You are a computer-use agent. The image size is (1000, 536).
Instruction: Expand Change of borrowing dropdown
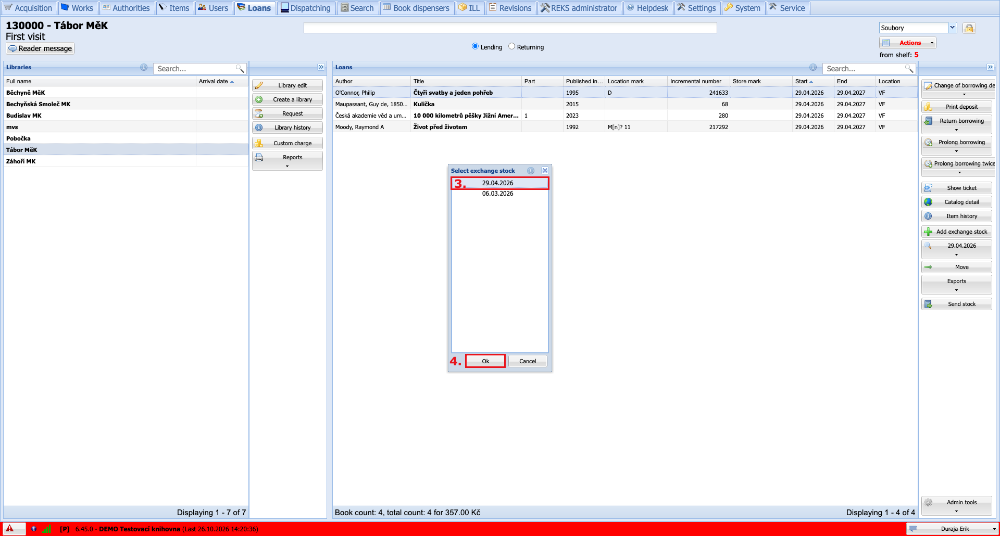click(x=957, y=89)
